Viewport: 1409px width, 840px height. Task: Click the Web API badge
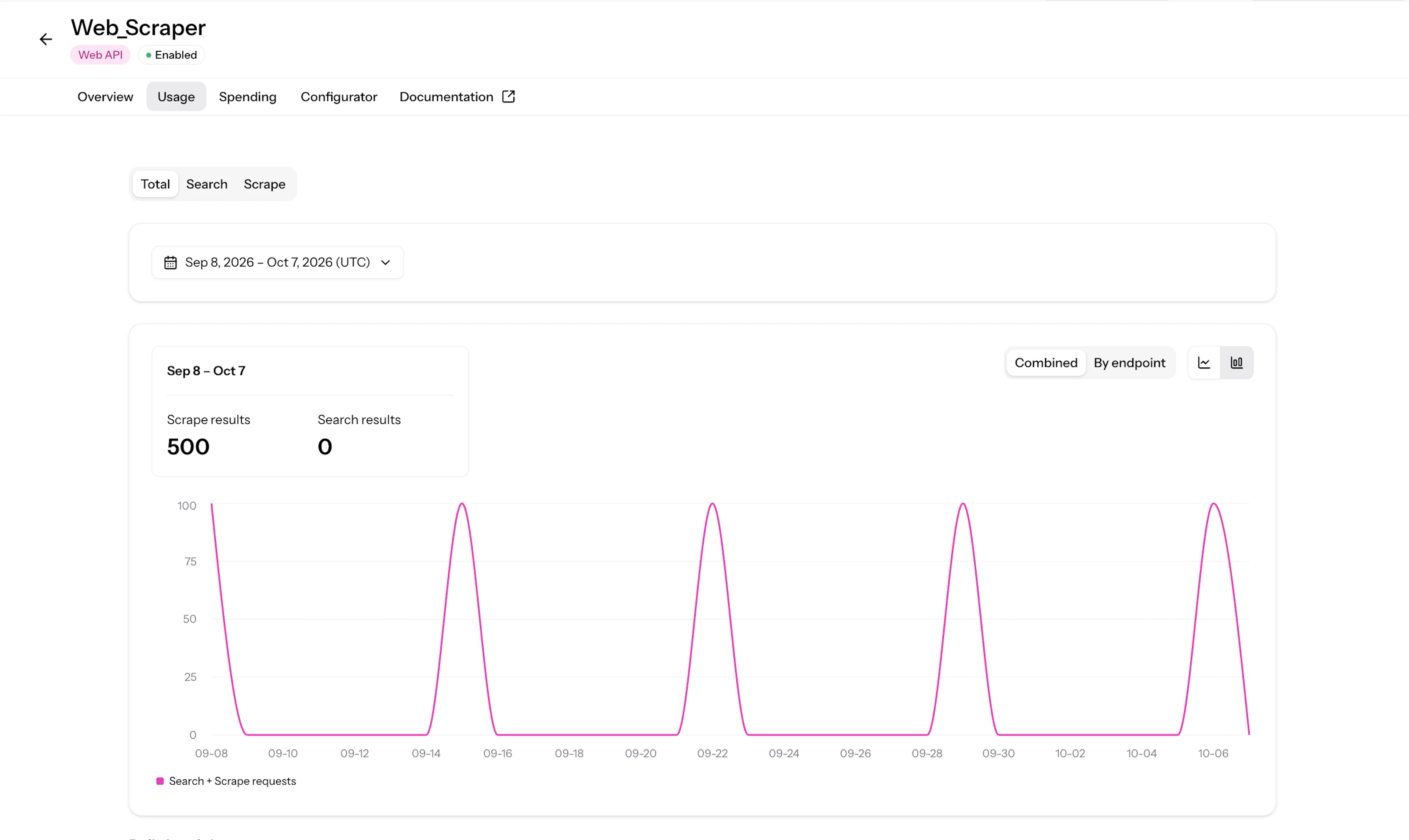100,55
